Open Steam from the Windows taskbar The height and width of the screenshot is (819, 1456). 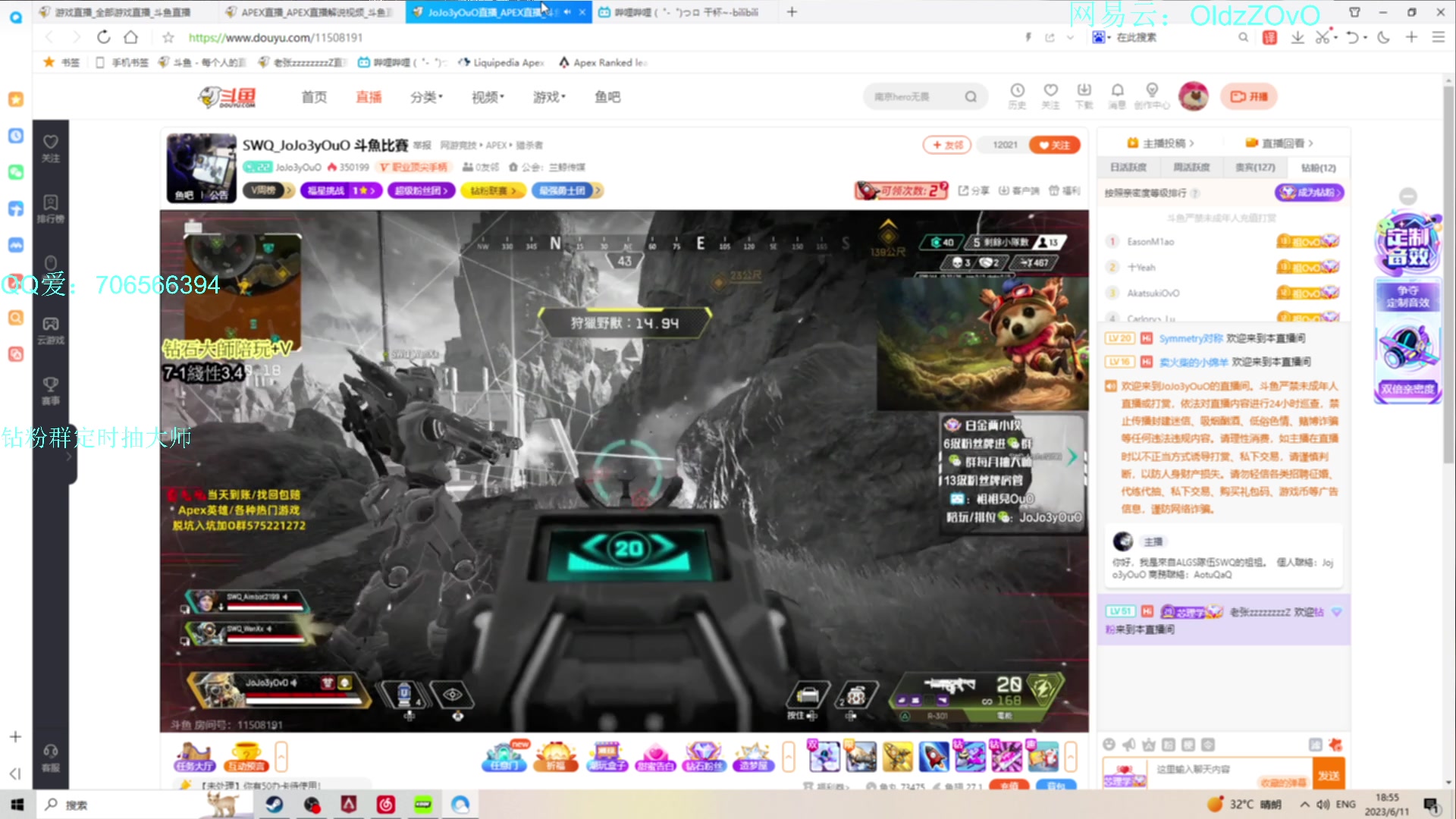[x=275, y=805]
